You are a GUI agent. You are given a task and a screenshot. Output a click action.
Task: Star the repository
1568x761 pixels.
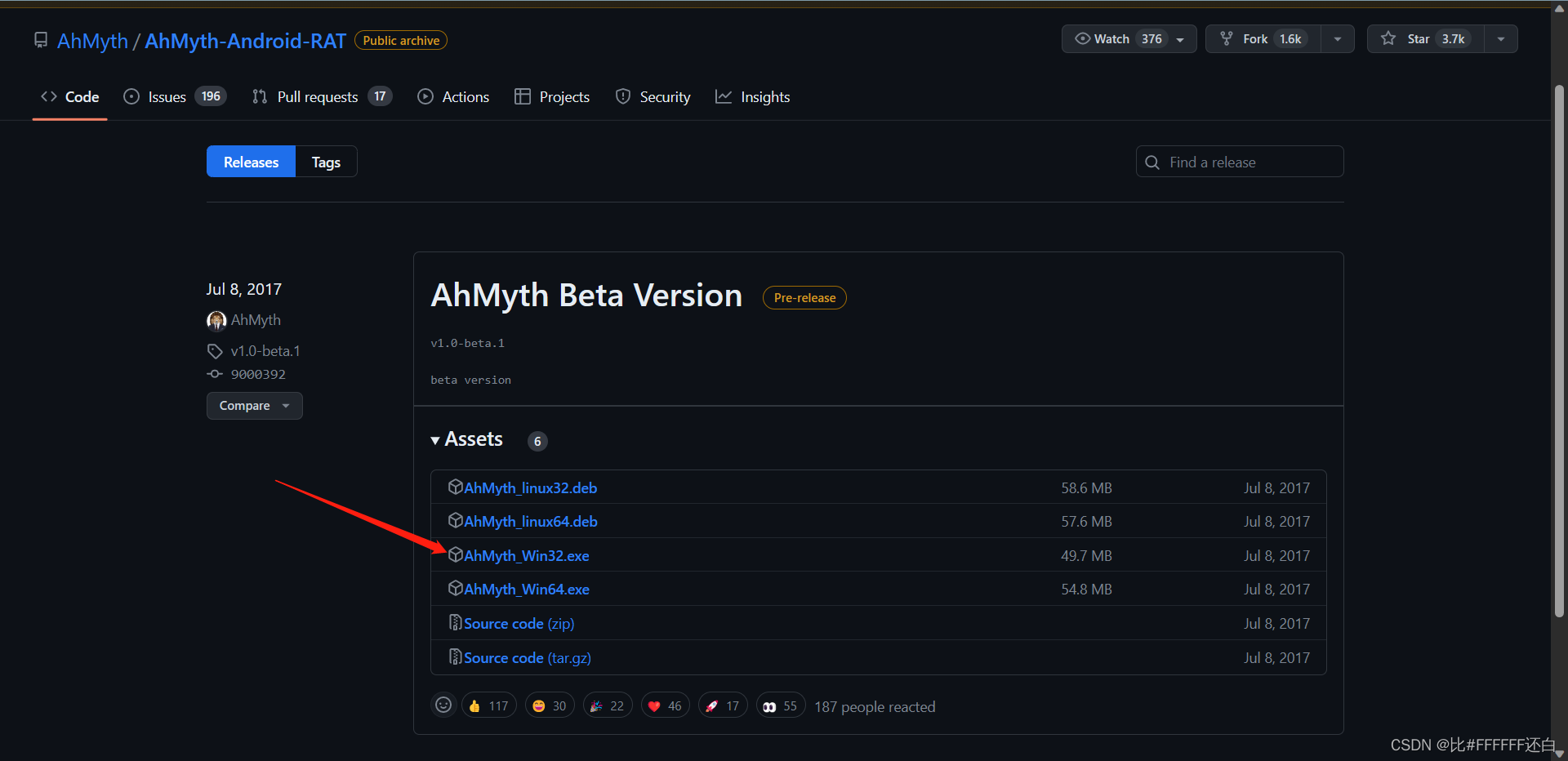(x=1426, y=39)
